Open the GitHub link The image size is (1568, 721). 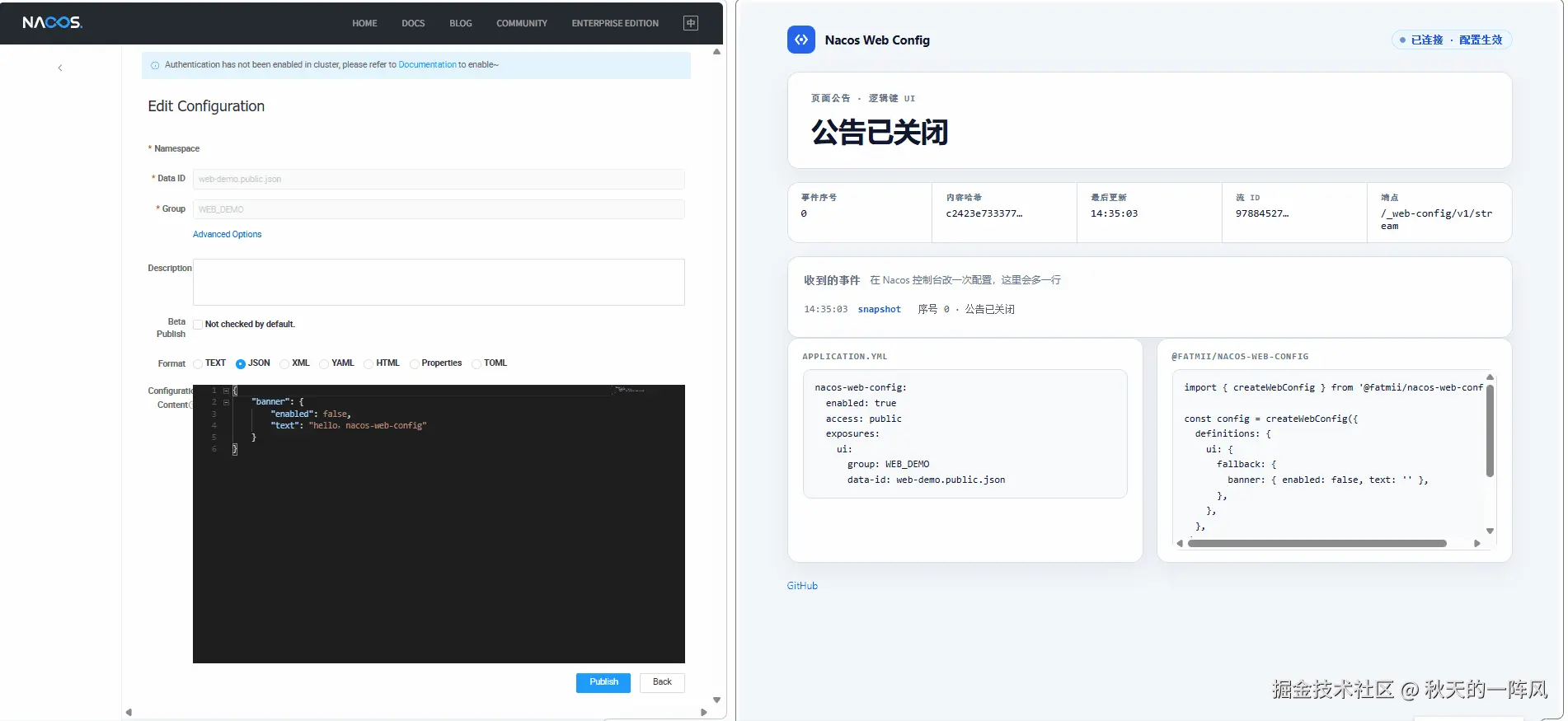tap(802, 586)
